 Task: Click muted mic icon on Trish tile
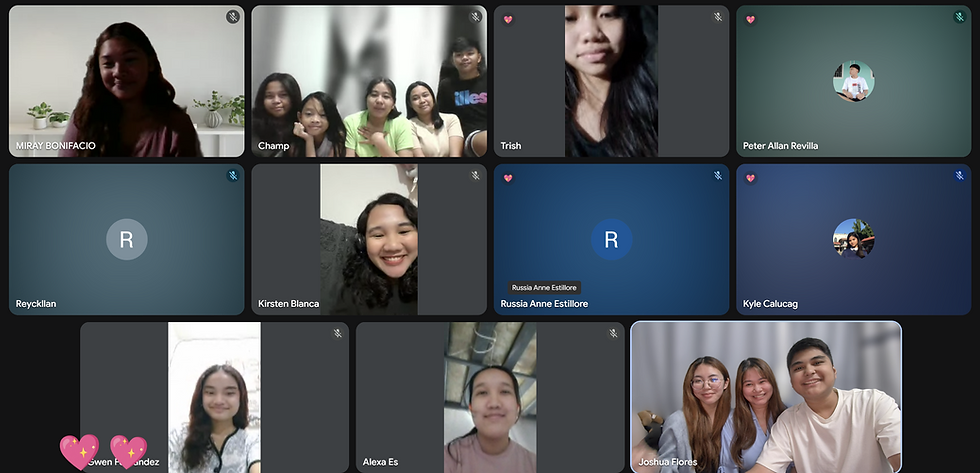(718, 17)
